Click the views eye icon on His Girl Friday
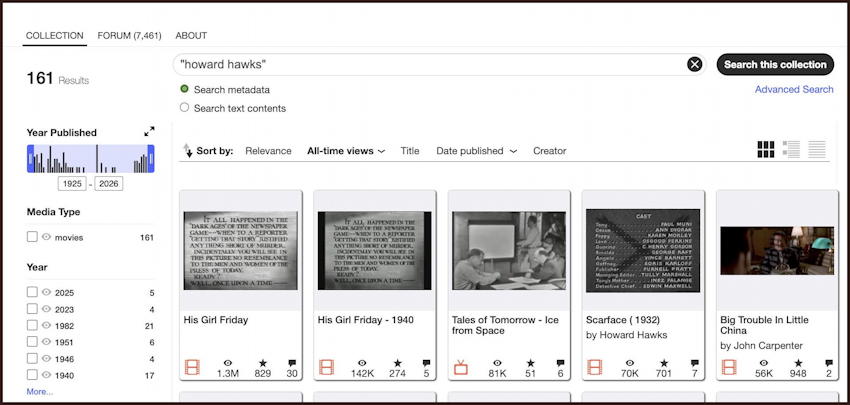Screen dimensions: 850x405 point(228,363)
